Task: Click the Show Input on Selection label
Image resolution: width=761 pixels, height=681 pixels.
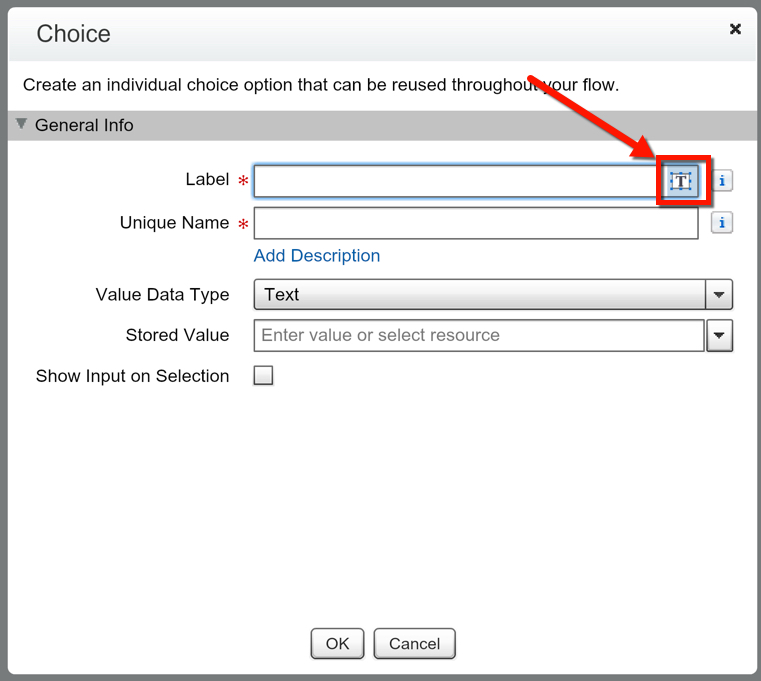Action: click(132, 376)
